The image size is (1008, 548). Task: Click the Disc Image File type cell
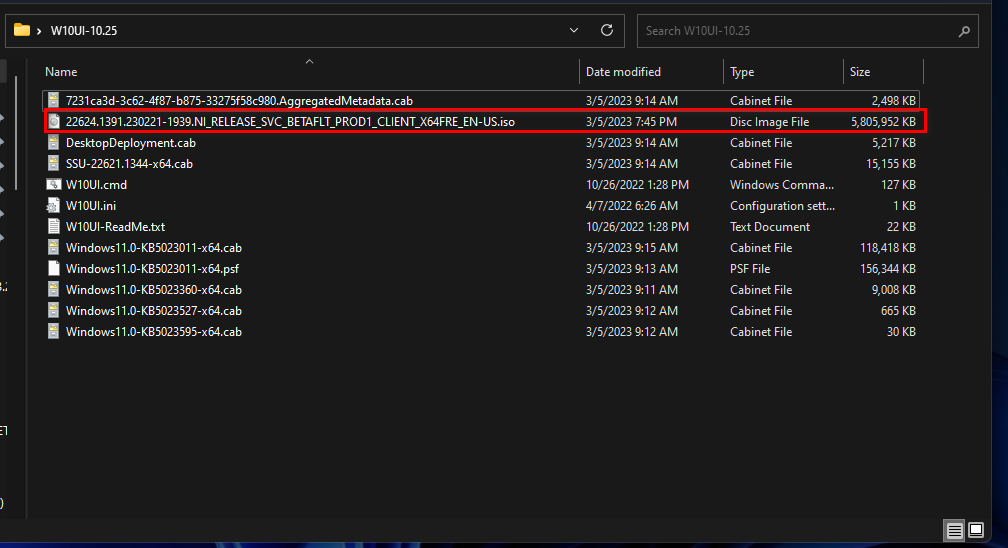click(770, 122)
